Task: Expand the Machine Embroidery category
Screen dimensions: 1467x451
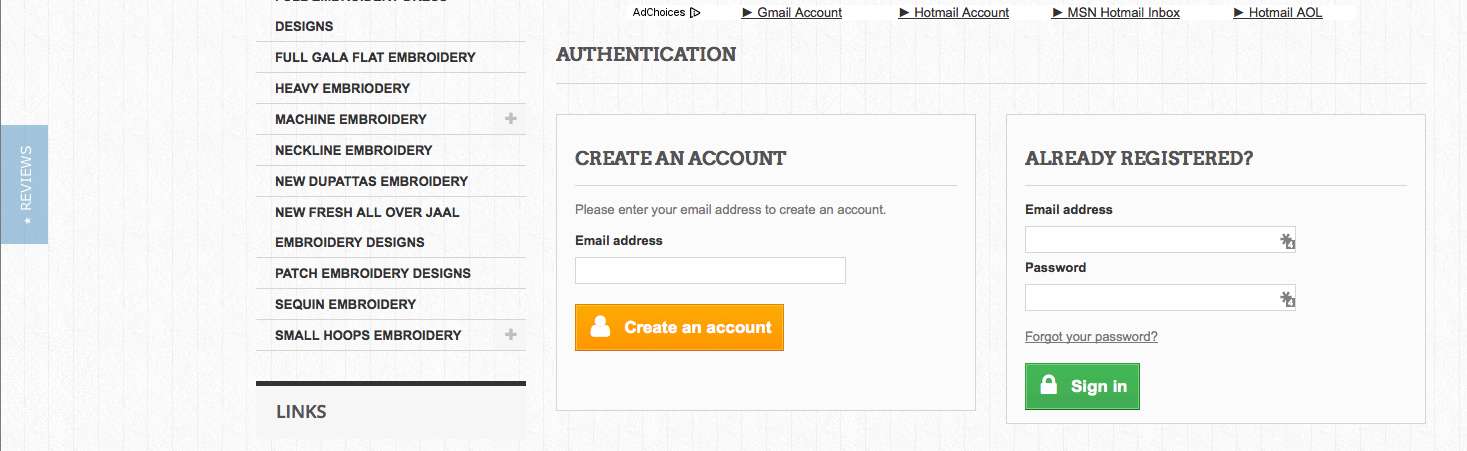Action: (x=511, y=119)
